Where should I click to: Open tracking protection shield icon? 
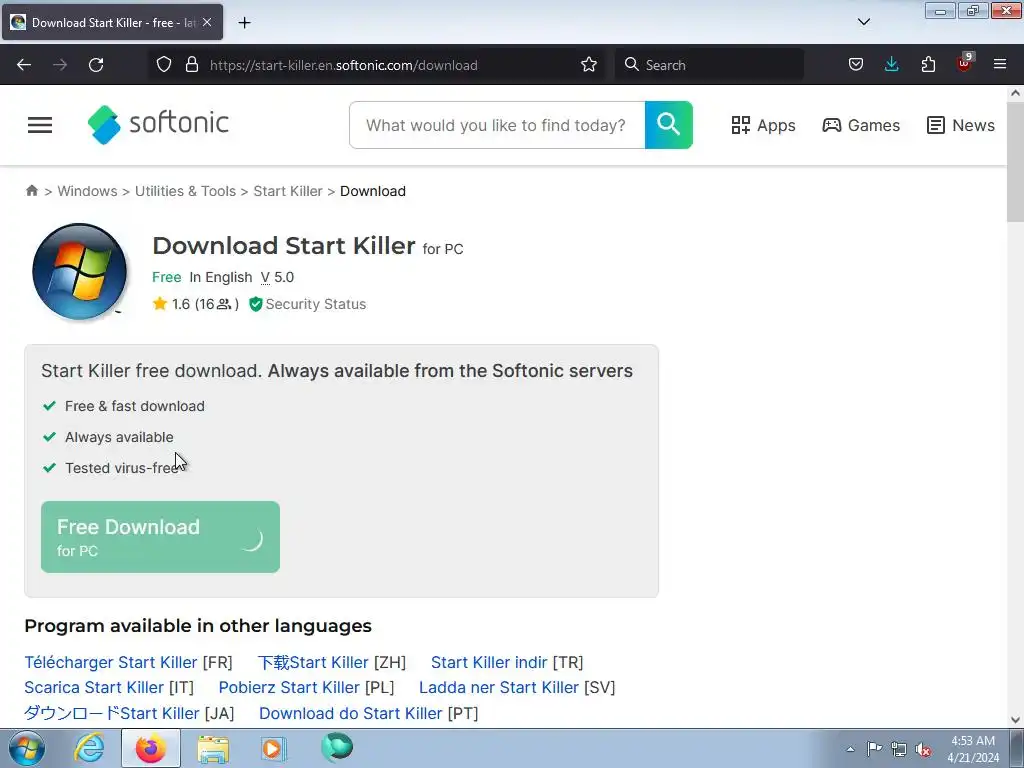[164, 65]
